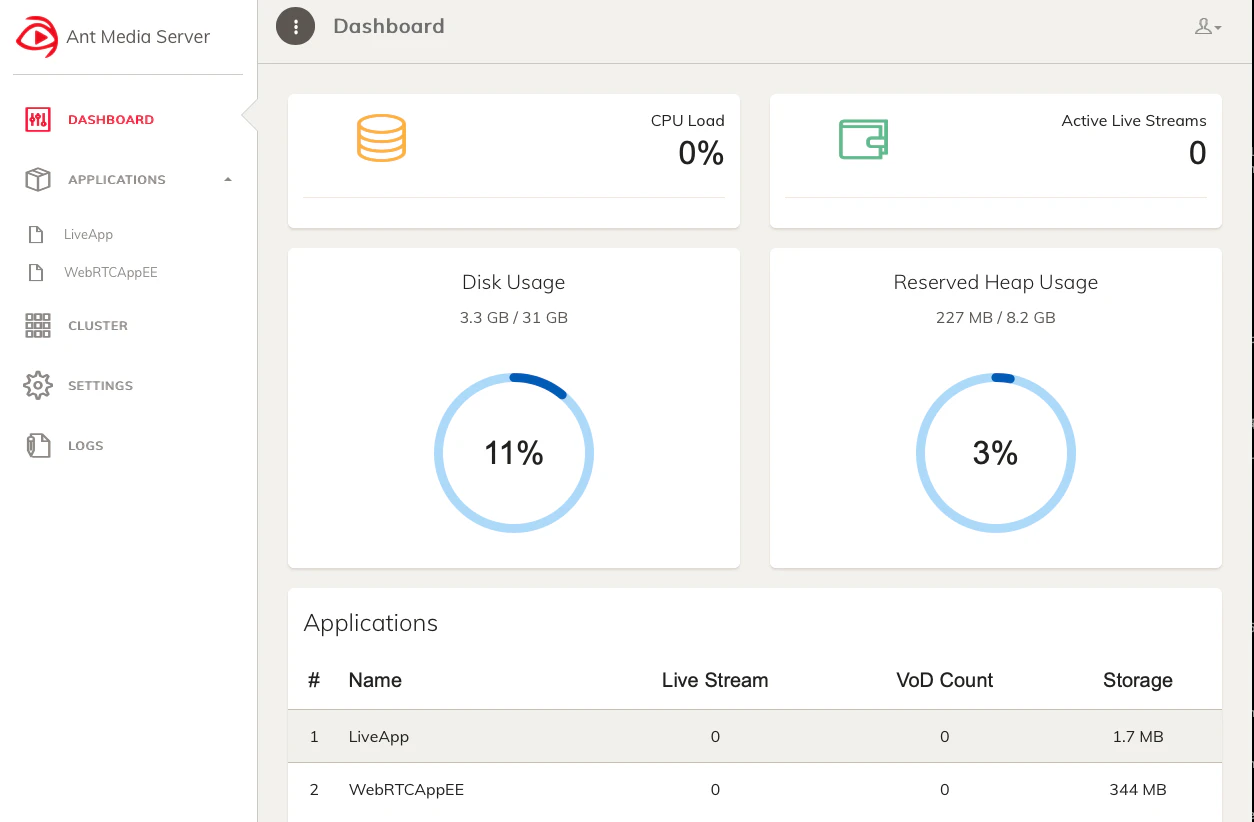
Task: Click the LiveApp file icon in sidebar
Action: [x=36, y=235]
